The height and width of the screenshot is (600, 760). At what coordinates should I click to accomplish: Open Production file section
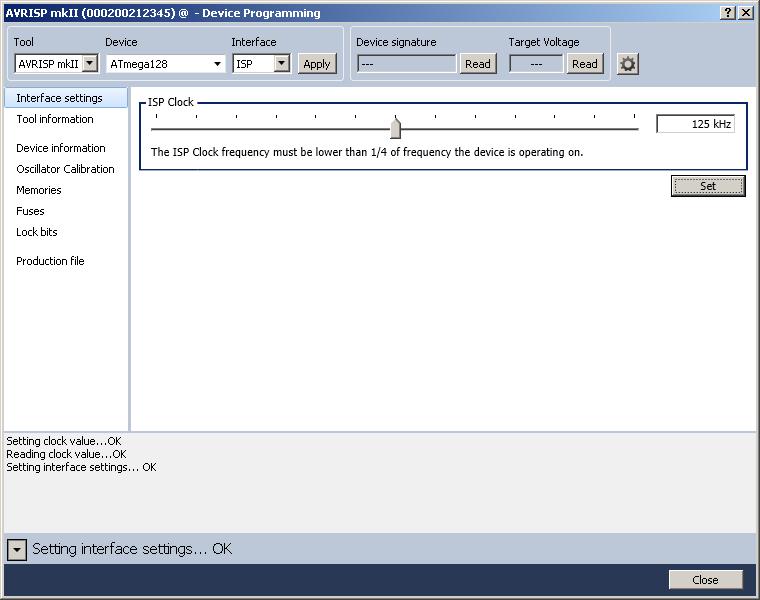point(50,261)
